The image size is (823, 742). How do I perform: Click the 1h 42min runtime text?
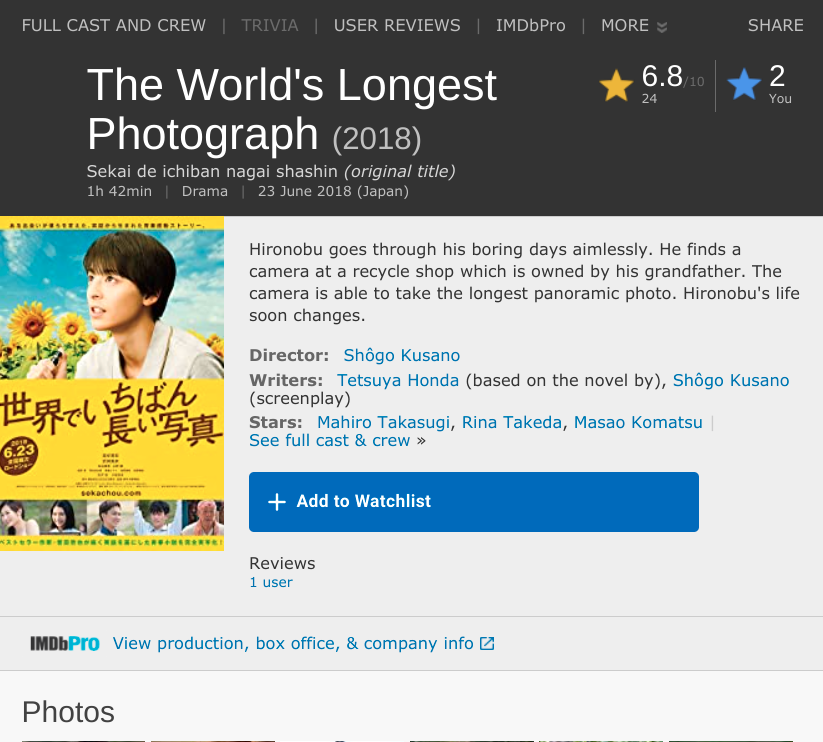pyautogui.click(x=119, y=191)
